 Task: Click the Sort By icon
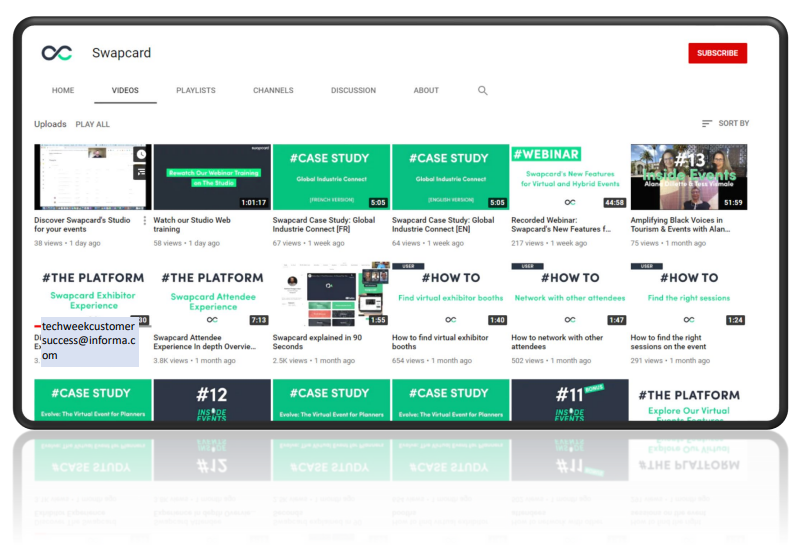pos(707,124)
